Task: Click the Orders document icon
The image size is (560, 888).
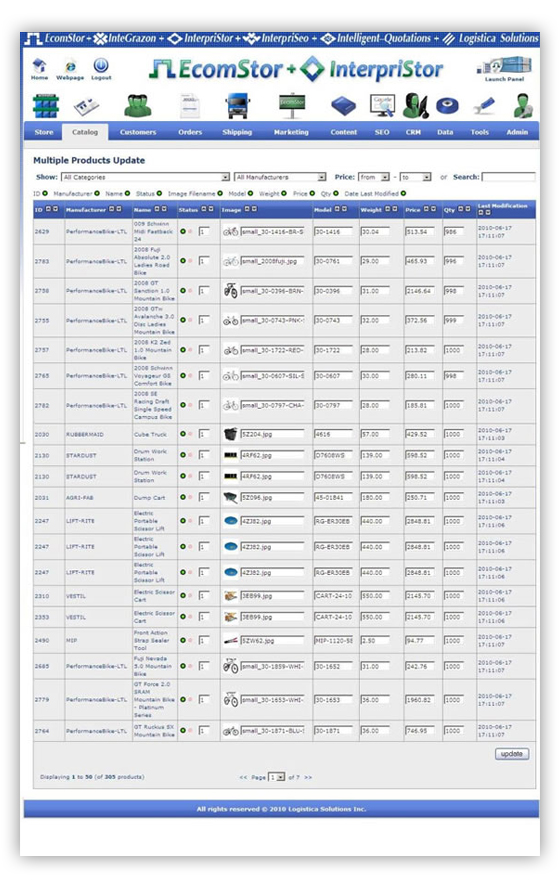Action: click(190, 106)
